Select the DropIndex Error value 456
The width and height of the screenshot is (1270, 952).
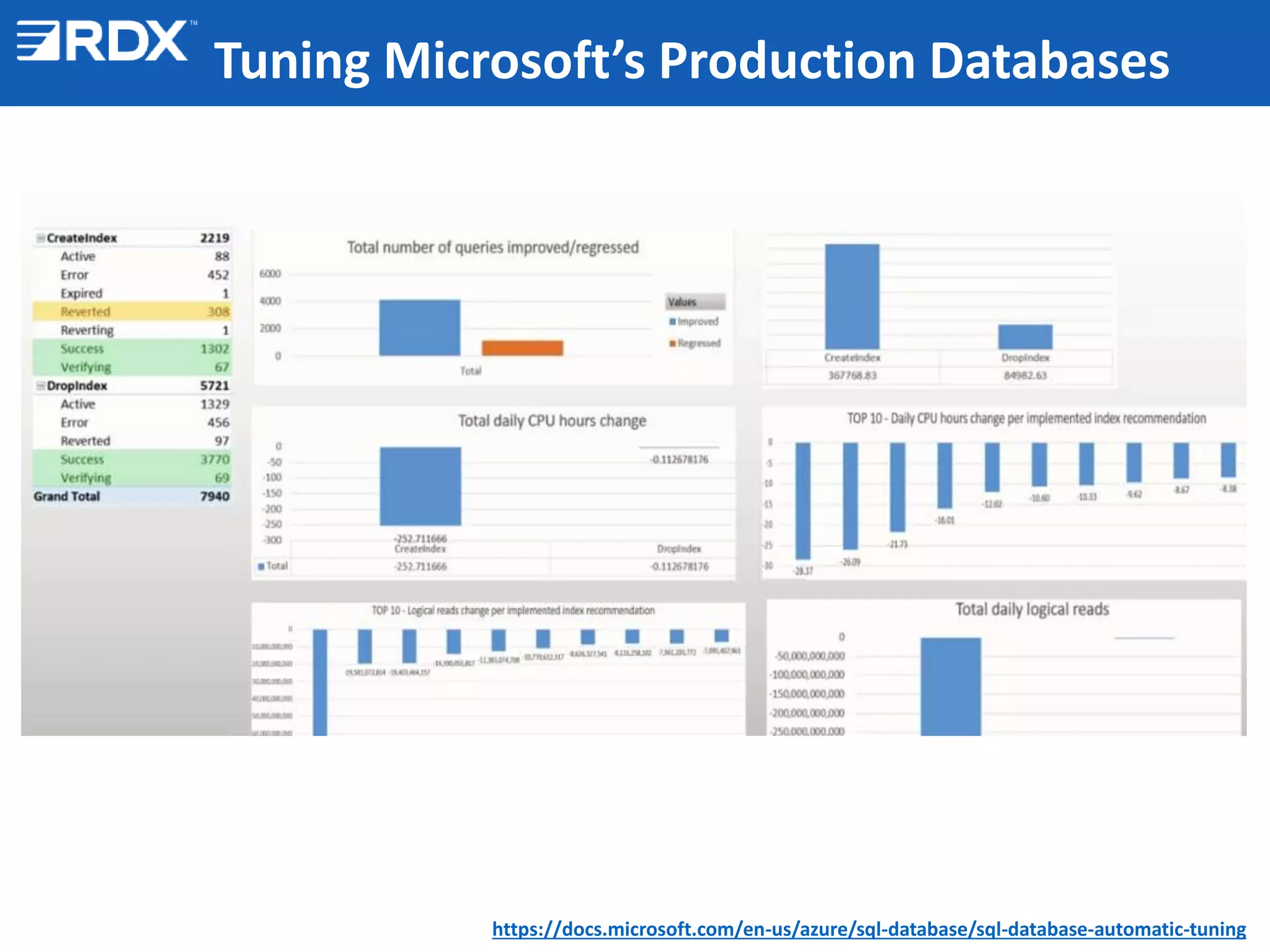pyautogui.click(x=218, y=422)
